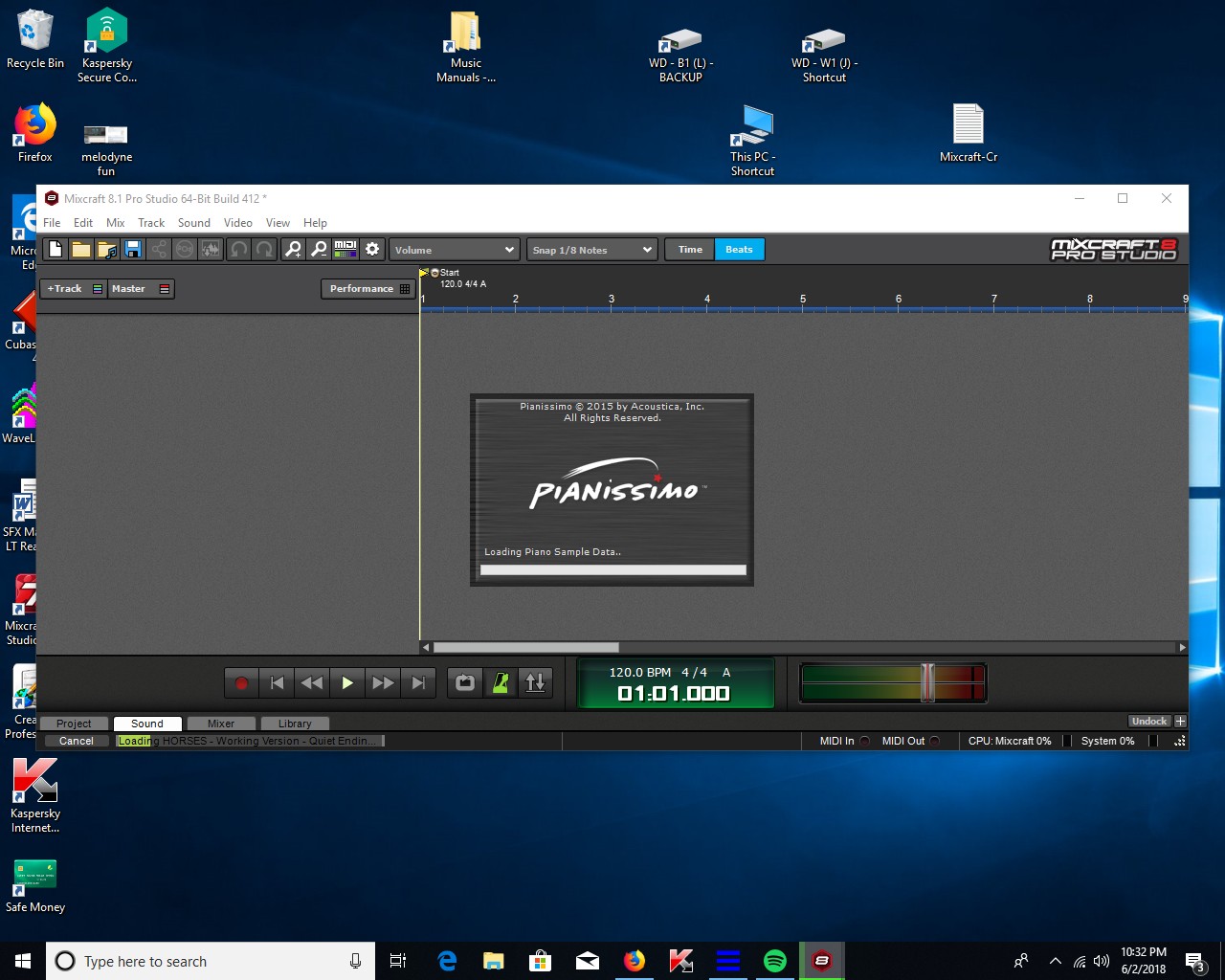Toggle the punch in/out recording icon
1225x980 pixels.
click(x=536, y=682)
